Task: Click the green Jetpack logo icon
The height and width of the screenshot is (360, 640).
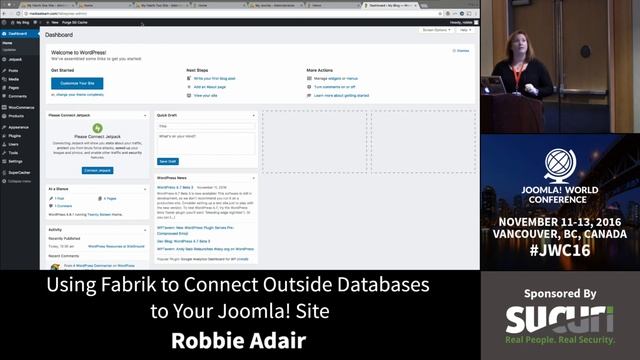Action: click(97, 128)
